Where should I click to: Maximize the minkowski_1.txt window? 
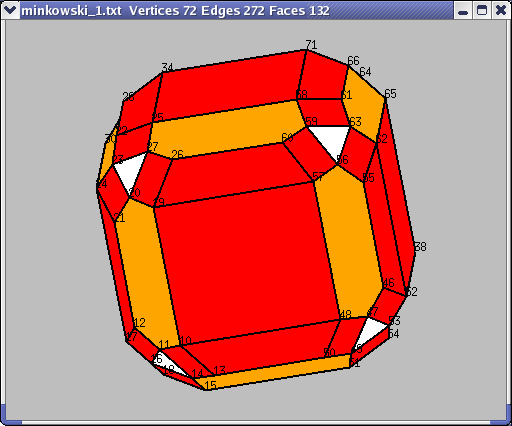point(482,10)
